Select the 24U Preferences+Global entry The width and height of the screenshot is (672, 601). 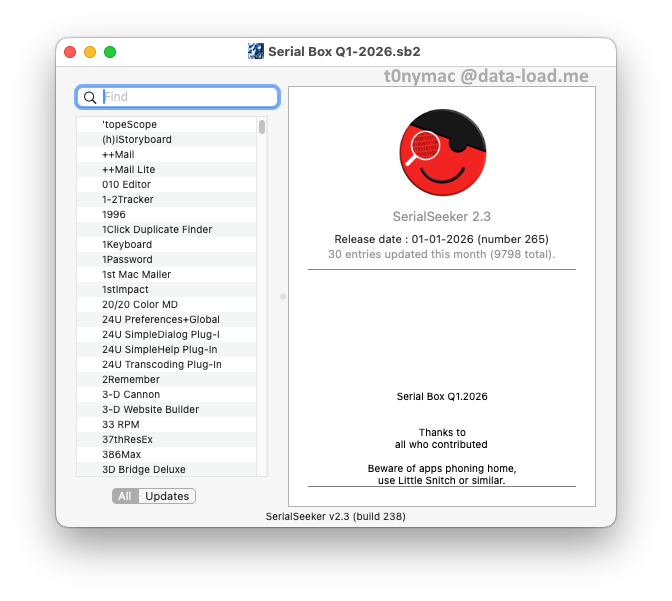coord(167,319)
